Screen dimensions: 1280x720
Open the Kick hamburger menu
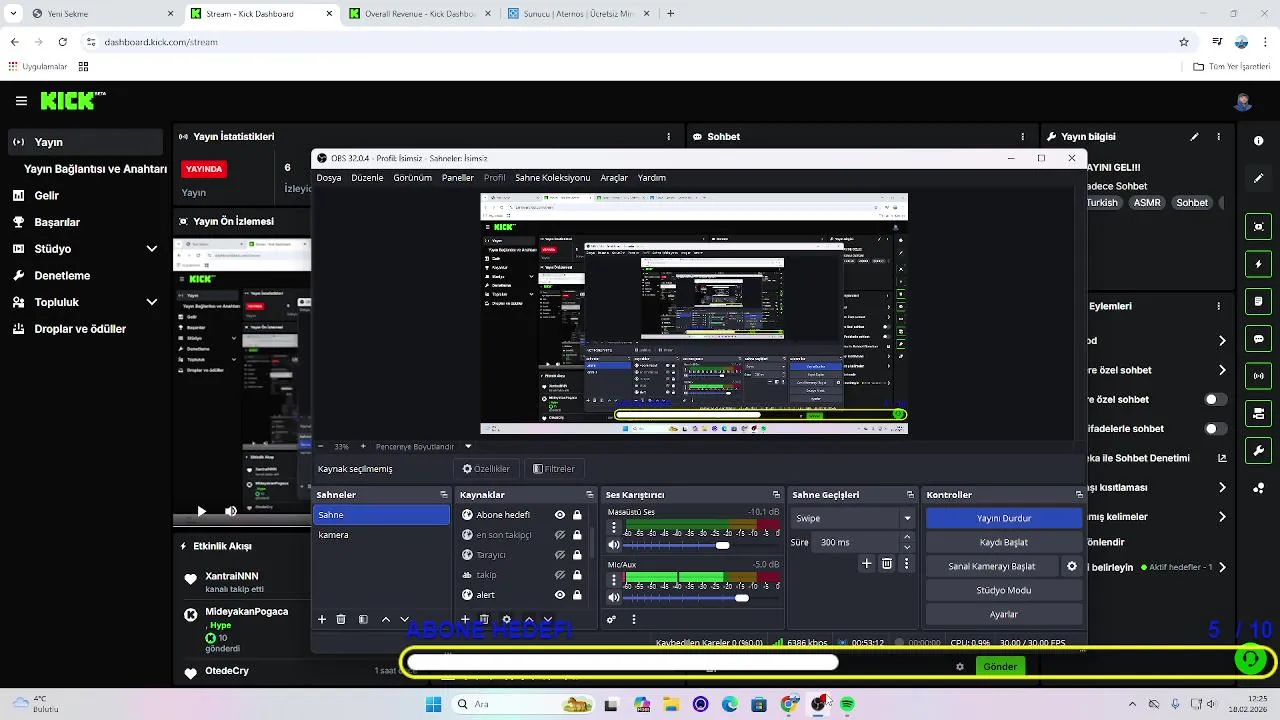click(21, 101)
